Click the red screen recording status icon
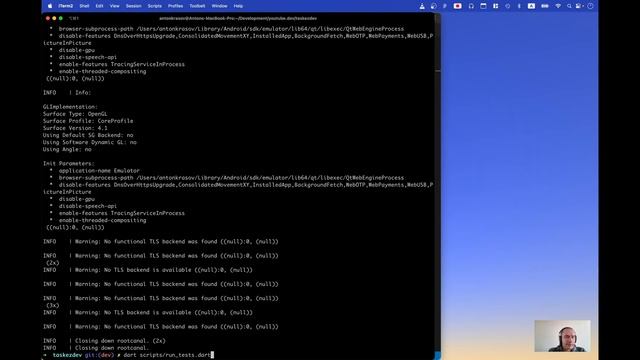 point(457,6)
